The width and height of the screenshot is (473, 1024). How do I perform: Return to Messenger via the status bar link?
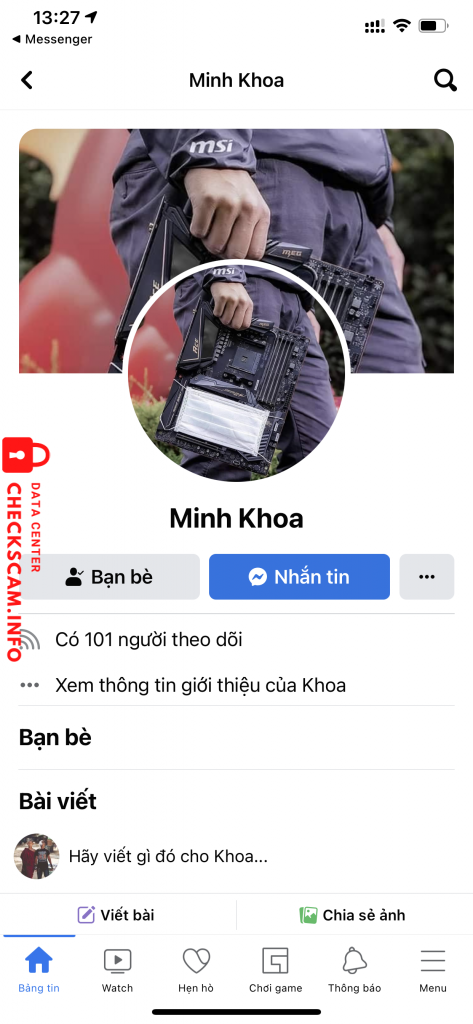point(52,39)
